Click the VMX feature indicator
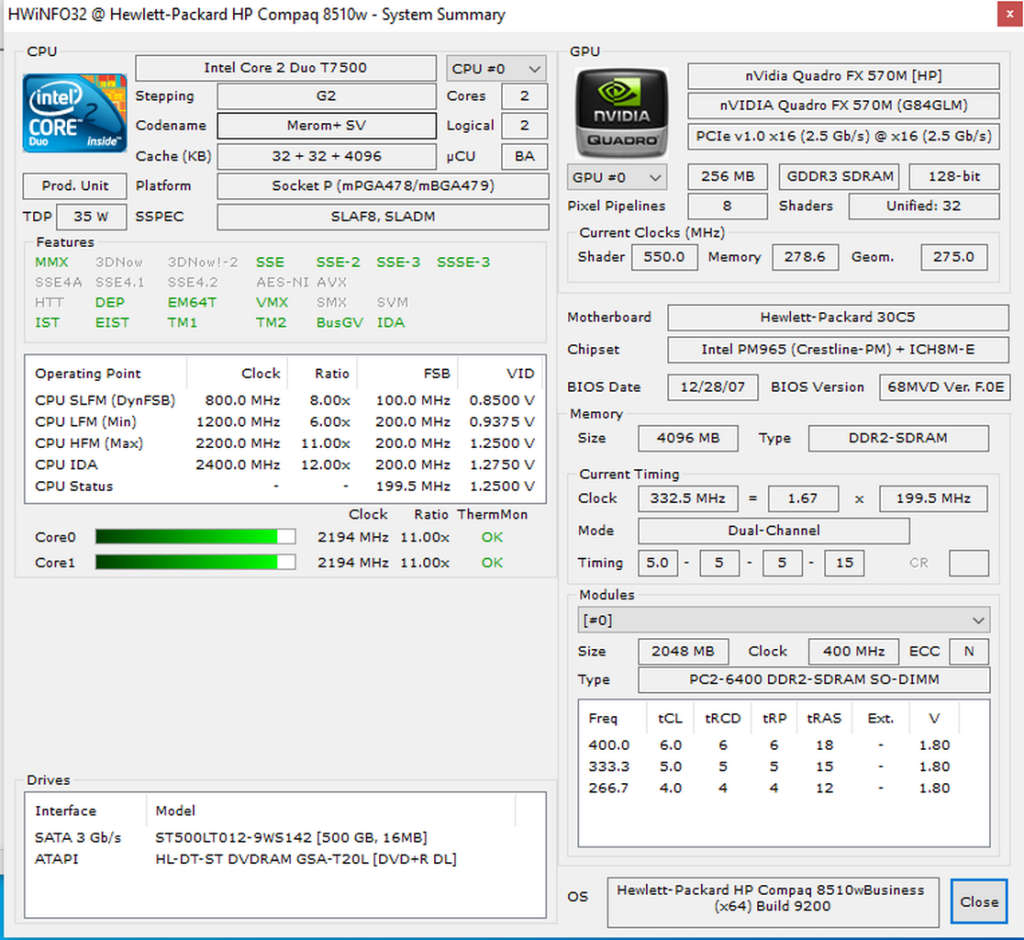Viewport: 1024px width, 940px height. click(x=272, y=302)
